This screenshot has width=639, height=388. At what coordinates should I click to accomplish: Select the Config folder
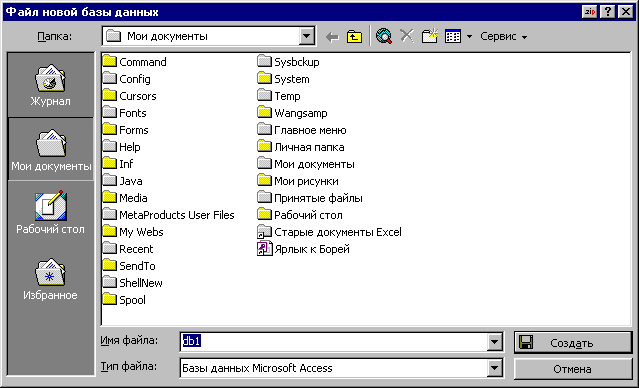[x=127, y=79]
